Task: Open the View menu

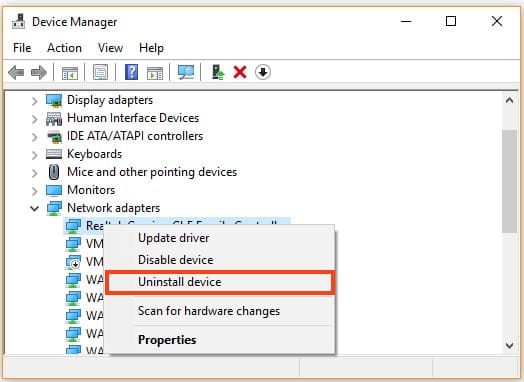Action: [x=110, y=48]
